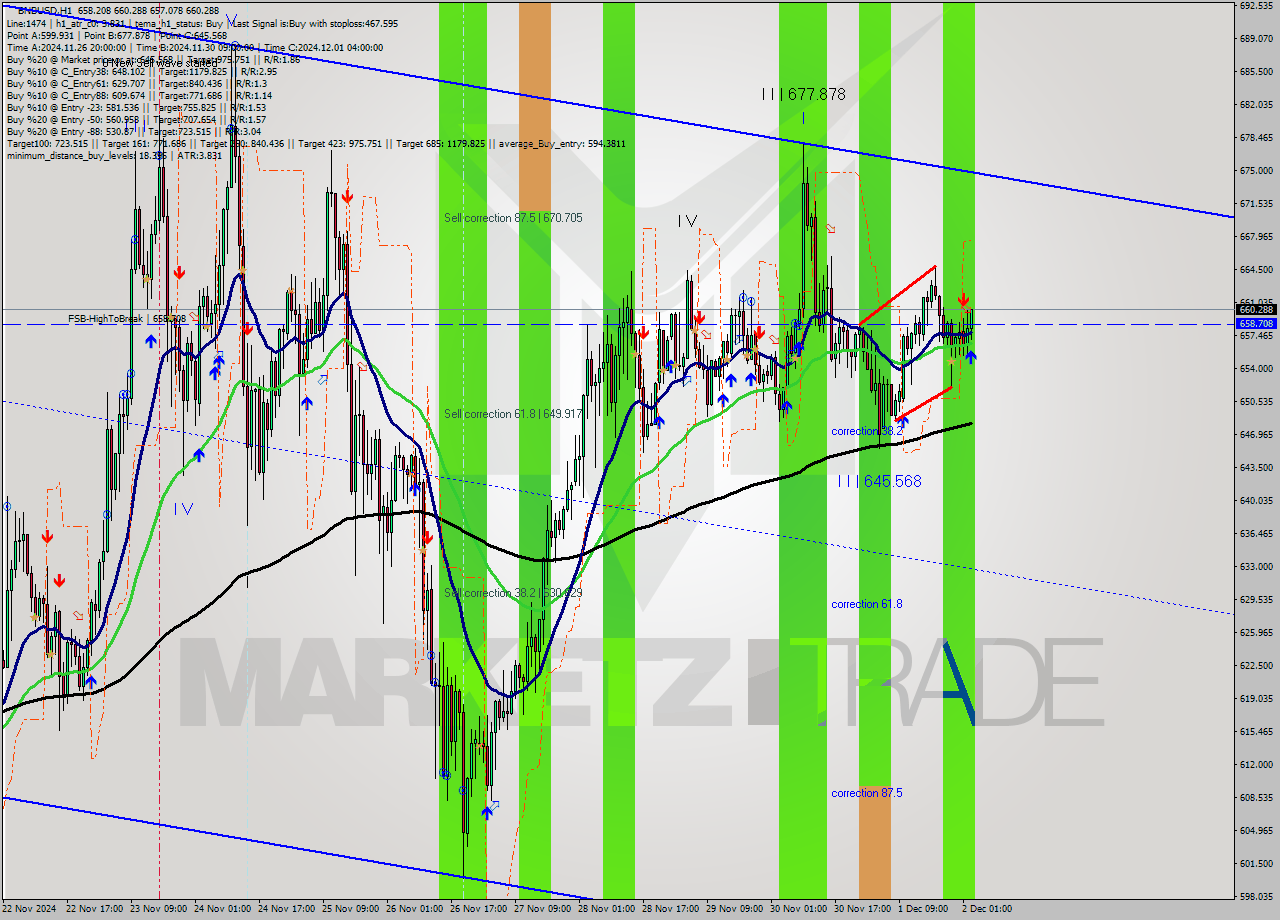Image resolution: width=1280 pixels, height=920 pixels.
Task: Click the '25 Nov 09:00' time axis label
Action: point(350,909)
